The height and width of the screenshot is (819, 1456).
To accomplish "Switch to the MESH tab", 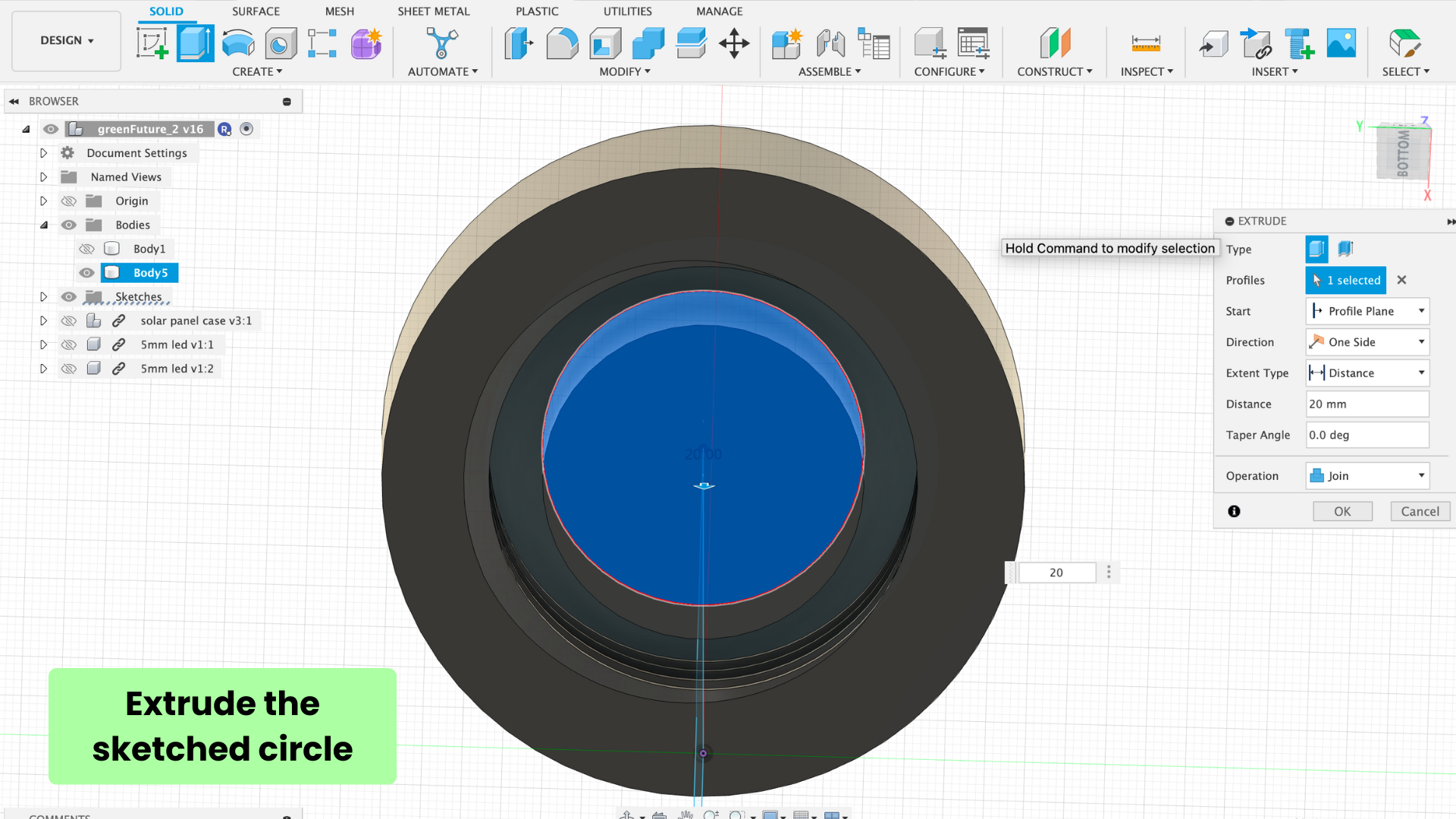I will [x=339, y=11].
